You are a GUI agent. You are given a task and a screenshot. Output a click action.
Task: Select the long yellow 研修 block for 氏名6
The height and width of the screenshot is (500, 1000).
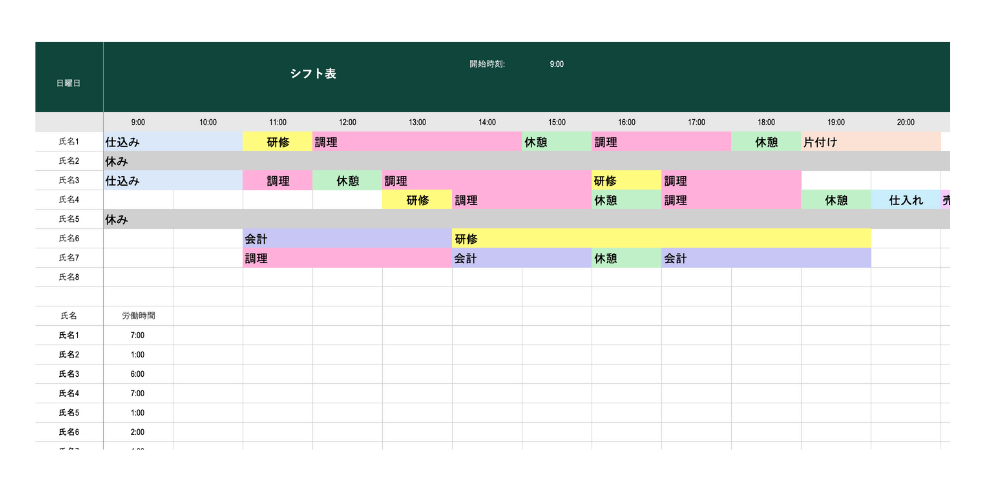coord(661,239)
